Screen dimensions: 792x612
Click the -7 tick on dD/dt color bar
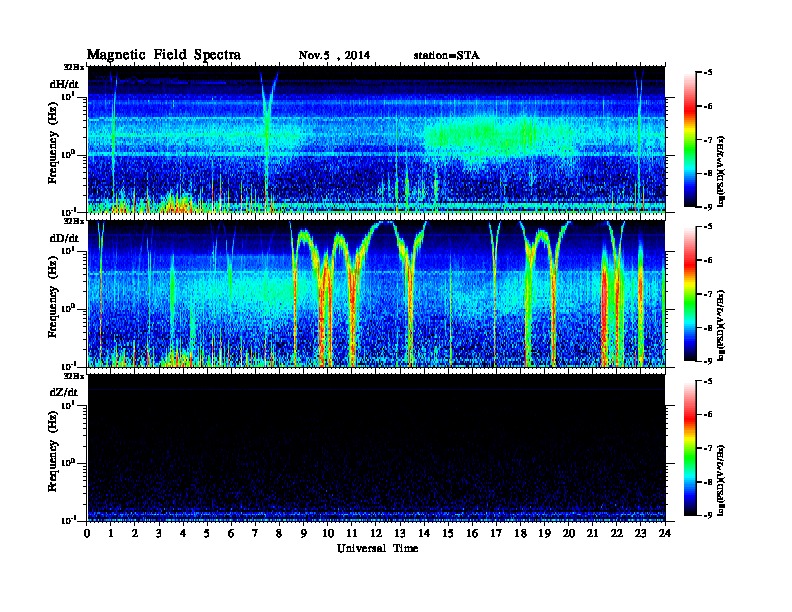point(708,294)
